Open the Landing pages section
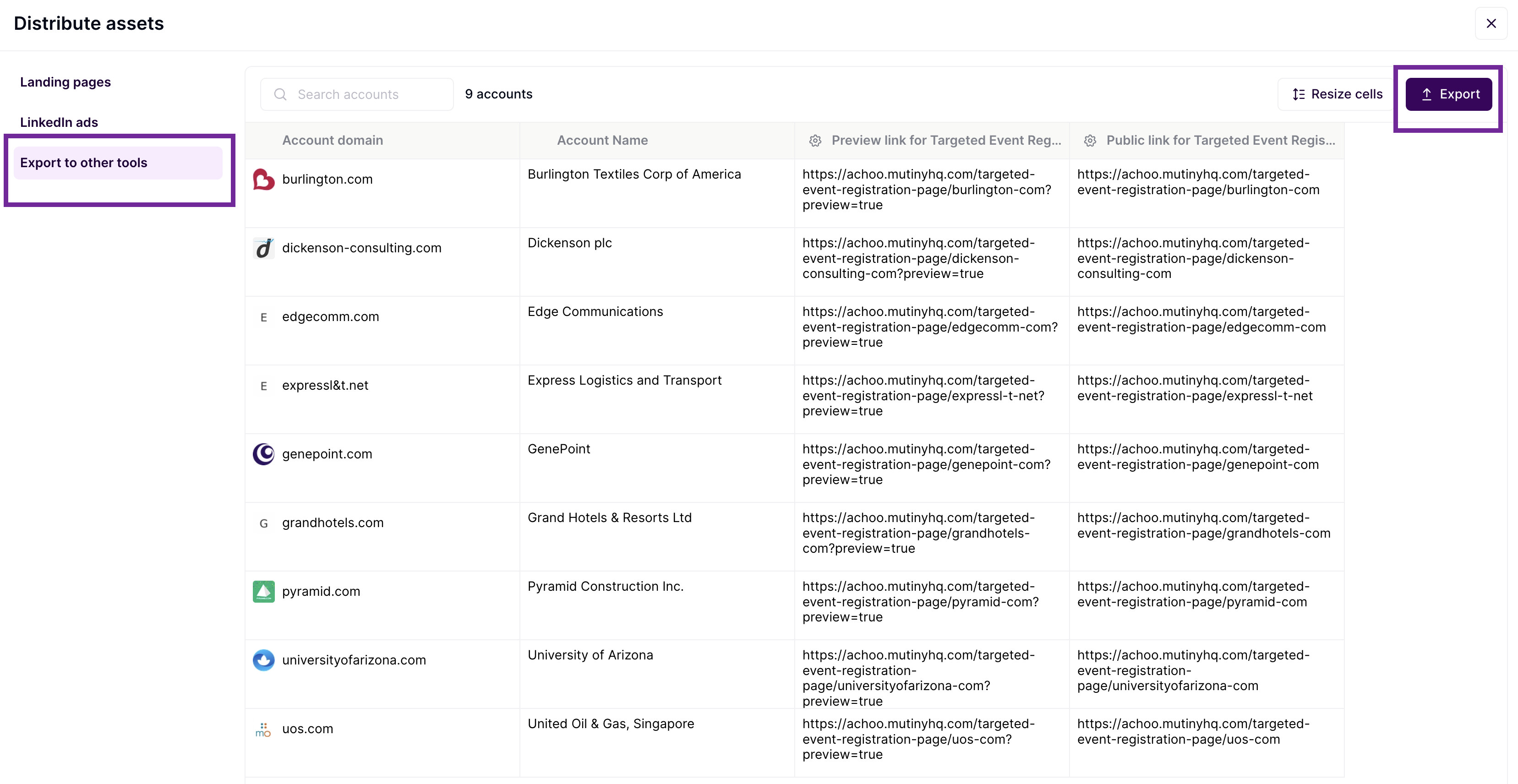The image size is (1518, 784). click(66, 82)
